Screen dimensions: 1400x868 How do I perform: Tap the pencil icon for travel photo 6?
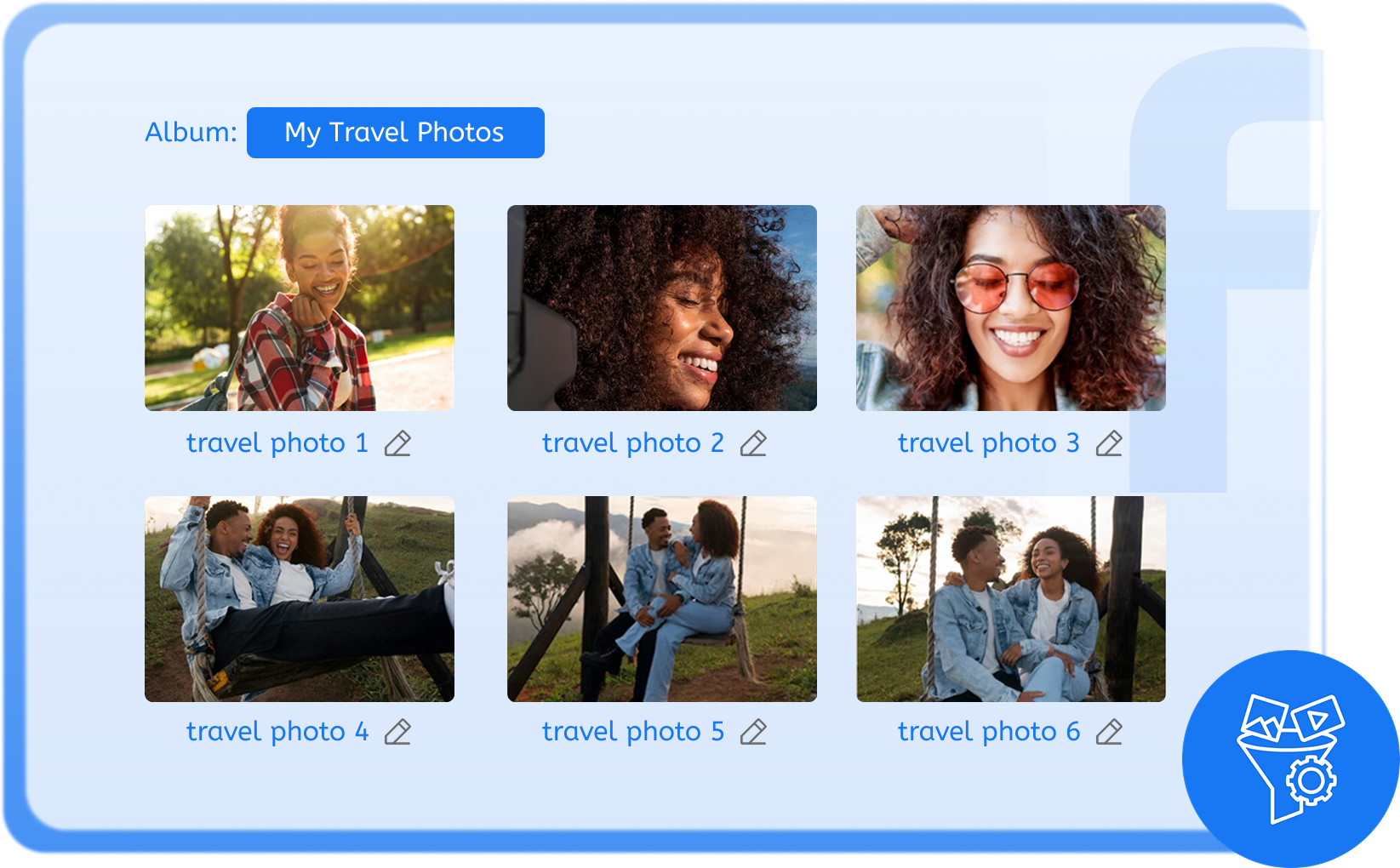[1109, 732]
